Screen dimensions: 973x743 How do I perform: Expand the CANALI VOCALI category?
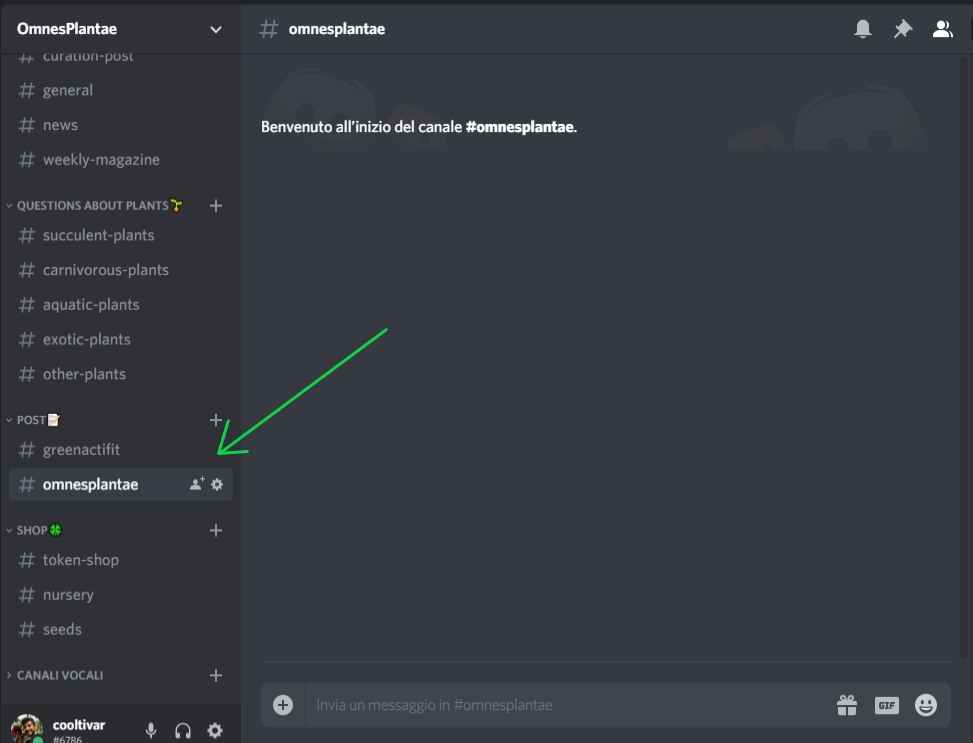[x=55, y=675]
